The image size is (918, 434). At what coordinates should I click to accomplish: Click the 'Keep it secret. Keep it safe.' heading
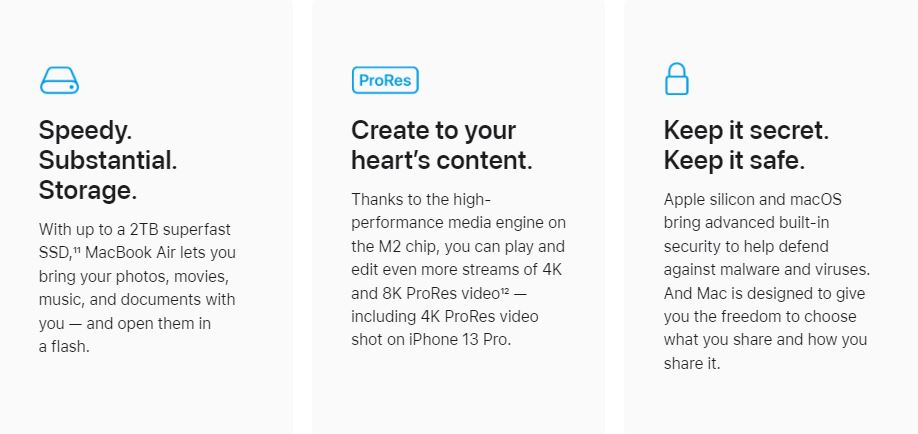(x=746, y=145)
